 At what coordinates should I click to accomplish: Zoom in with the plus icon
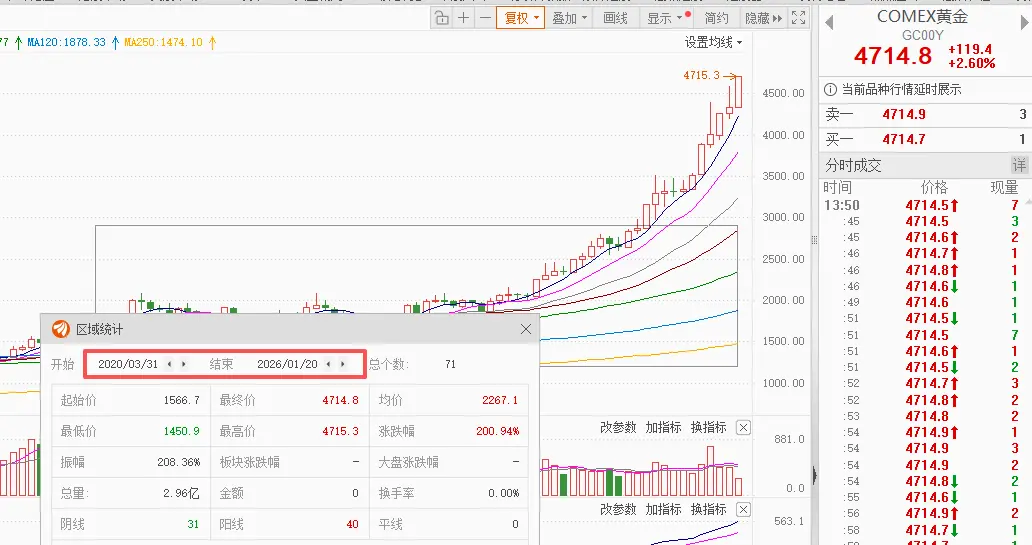(463, 18)
